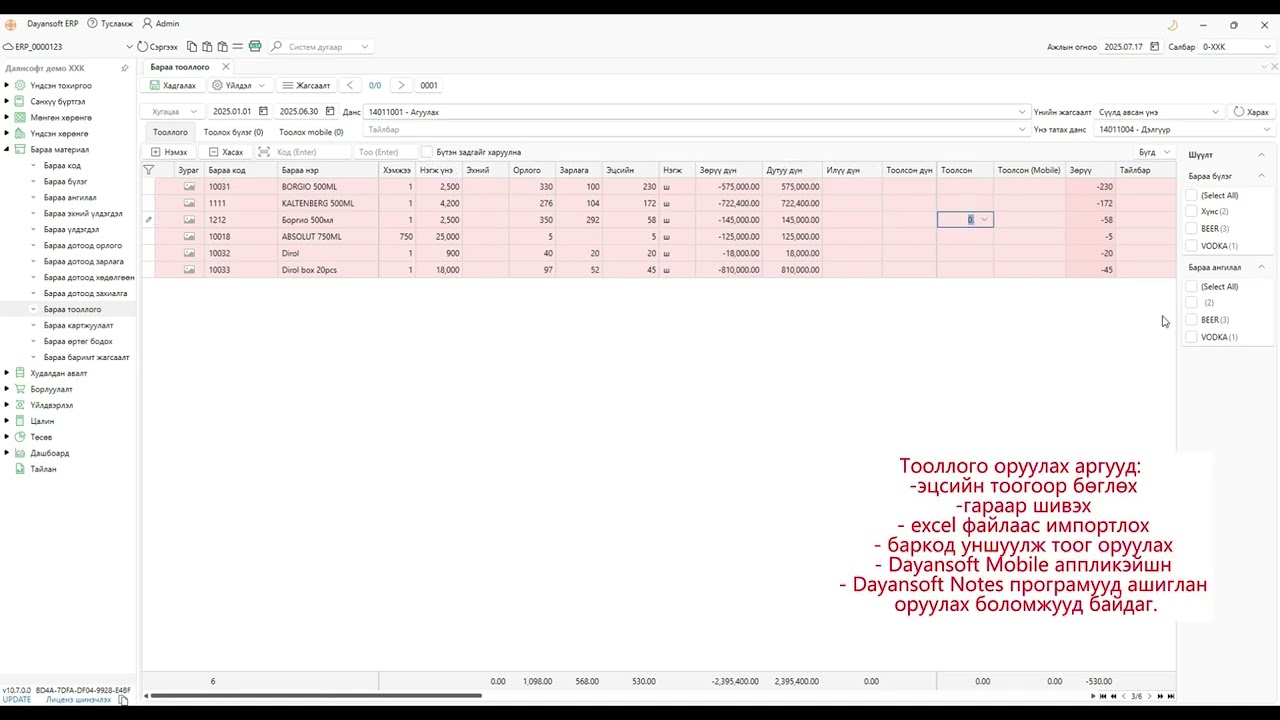This screenshot has width=1280, height=720.
Task: Go to previous record arrow
Action: click(x=350, y=86)
